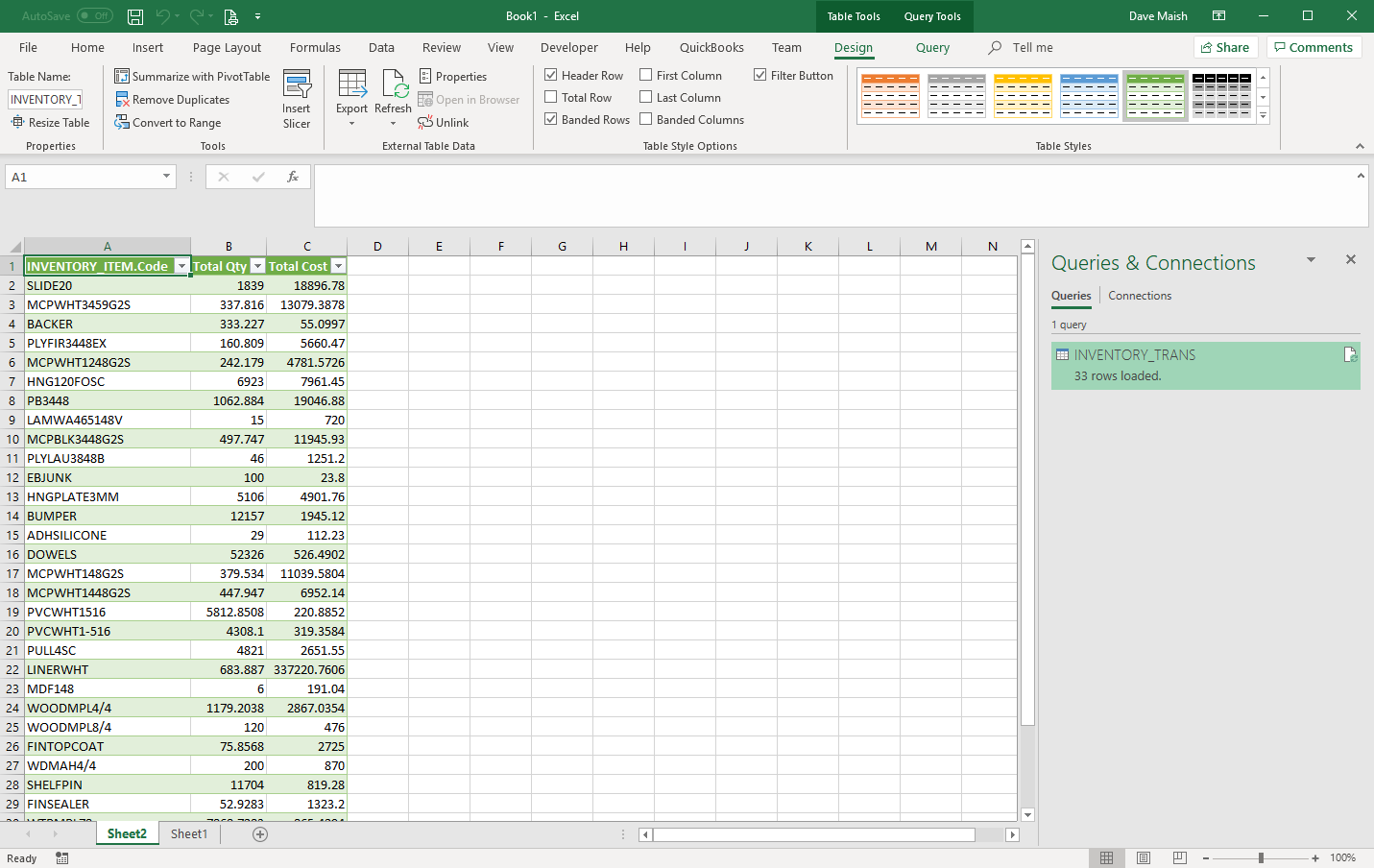Click the Insert Slicer icon

(x=297, y=85)
